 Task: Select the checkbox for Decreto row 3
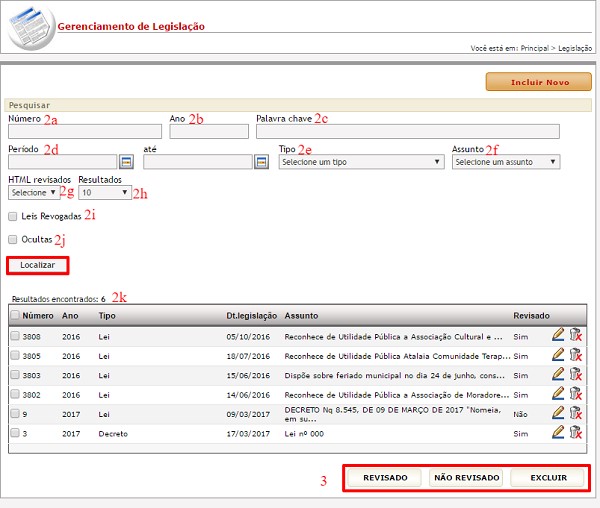15,433
